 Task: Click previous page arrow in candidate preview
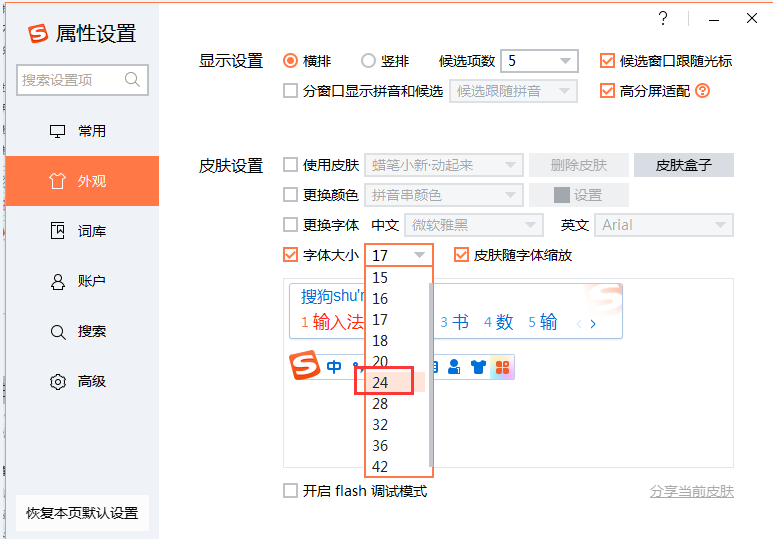[x=579, y=324]
